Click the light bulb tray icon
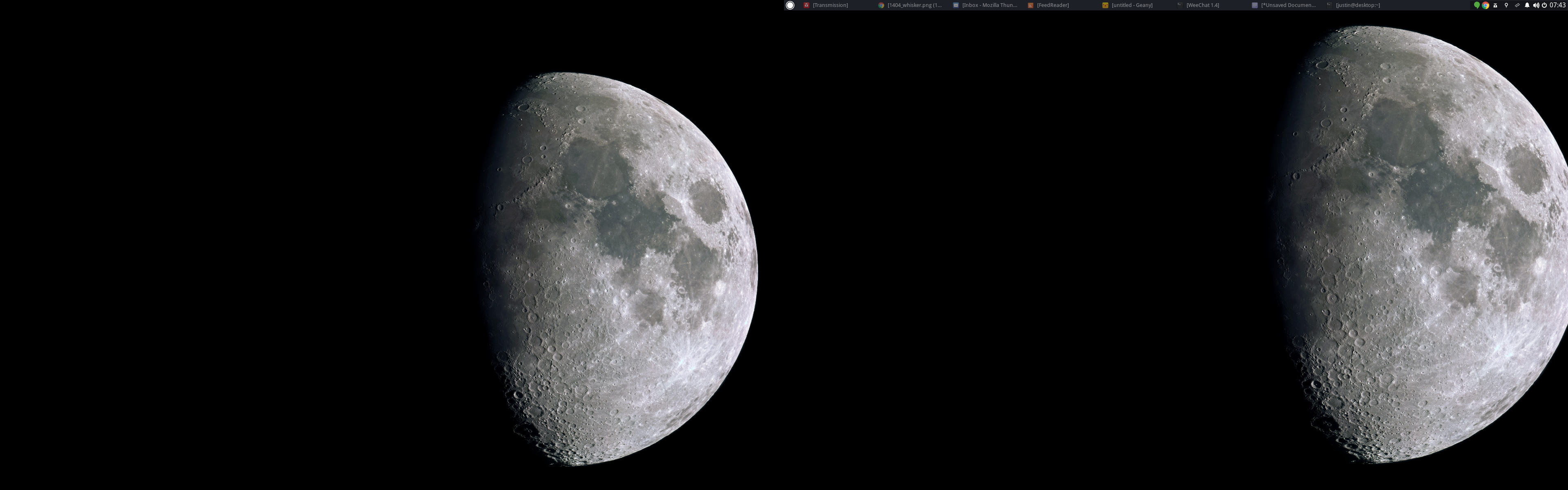1568x490 pixels. (1506, 5)
